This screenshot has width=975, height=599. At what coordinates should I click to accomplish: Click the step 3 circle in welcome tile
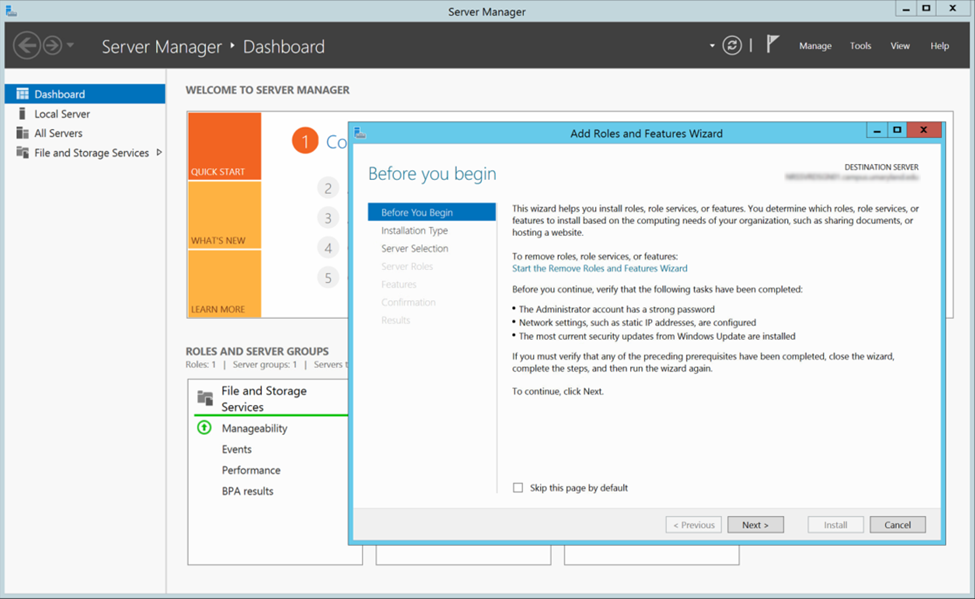(x=328, y=218)
